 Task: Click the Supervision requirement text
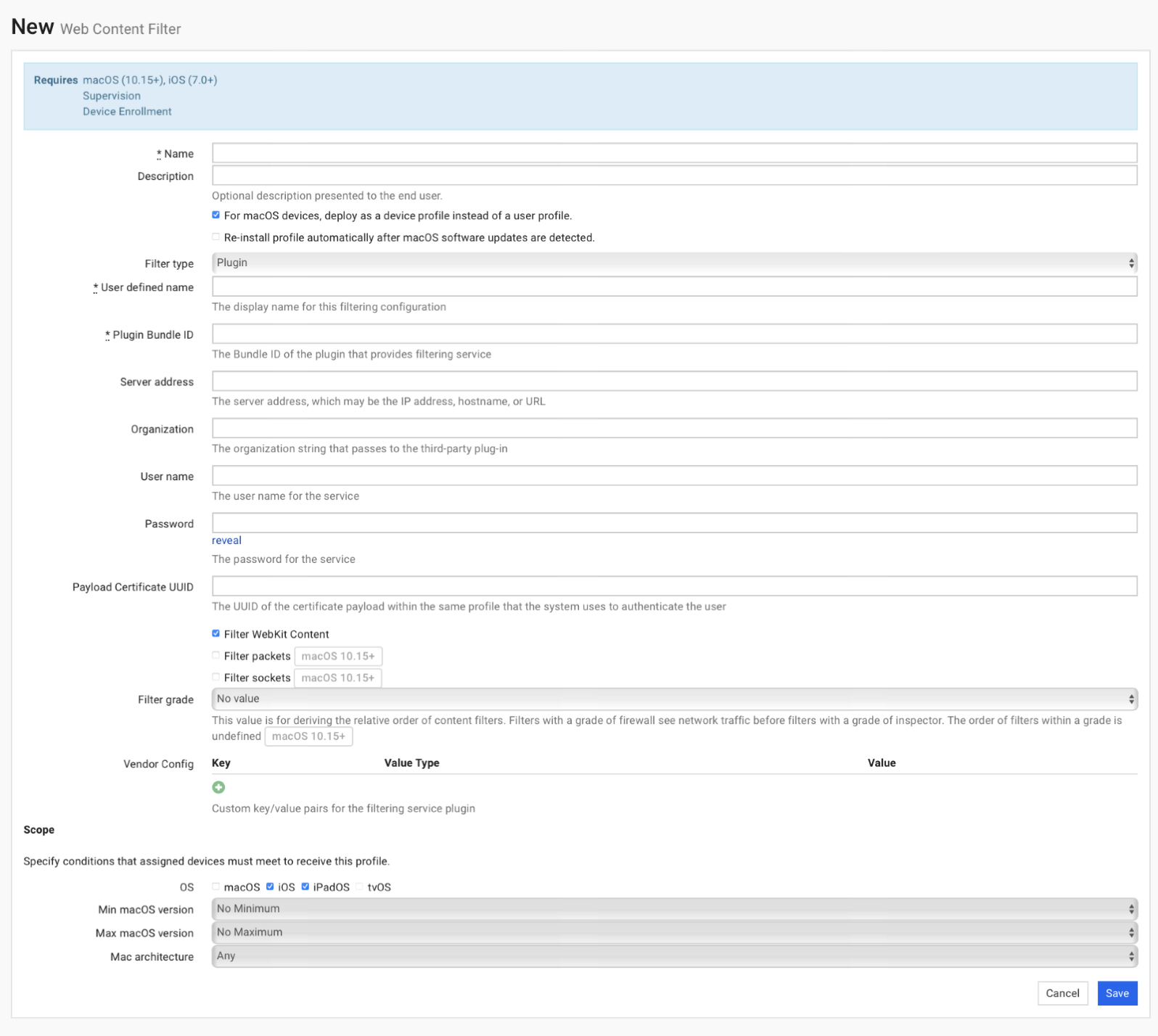[x=112, y=96]
